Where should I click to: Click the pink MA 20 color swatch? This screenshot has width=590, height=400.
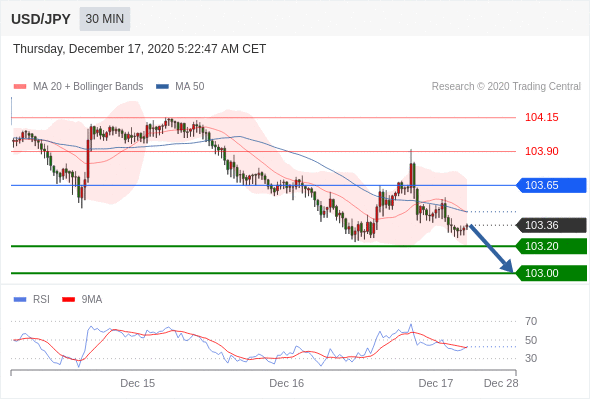tap(20, 87)
